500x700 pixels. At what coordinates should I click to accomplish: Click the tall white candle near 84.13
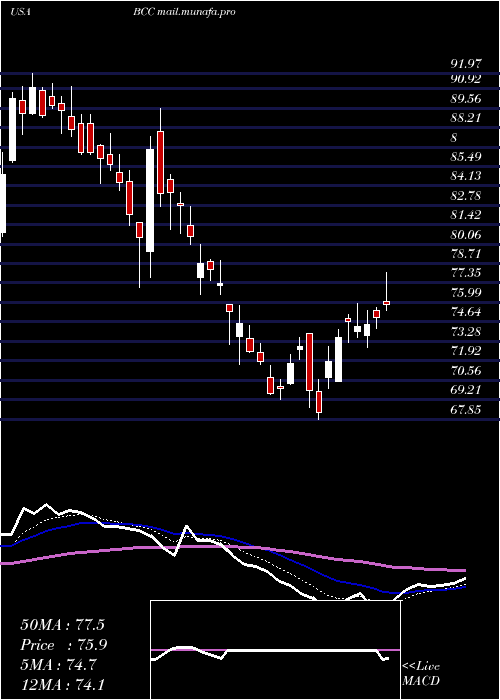point(150,200)
